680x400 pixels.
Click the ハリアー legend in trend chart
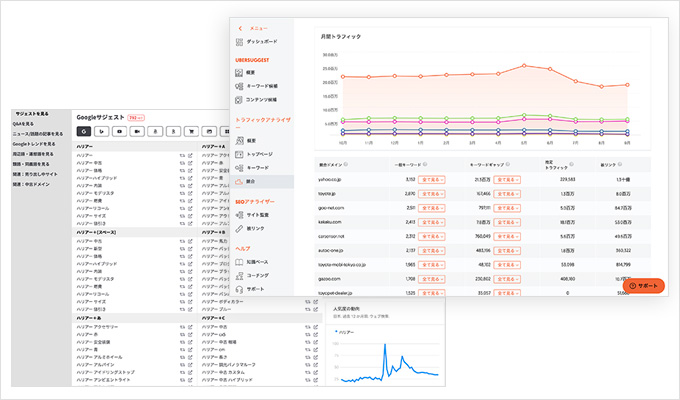tap(345, 332)
